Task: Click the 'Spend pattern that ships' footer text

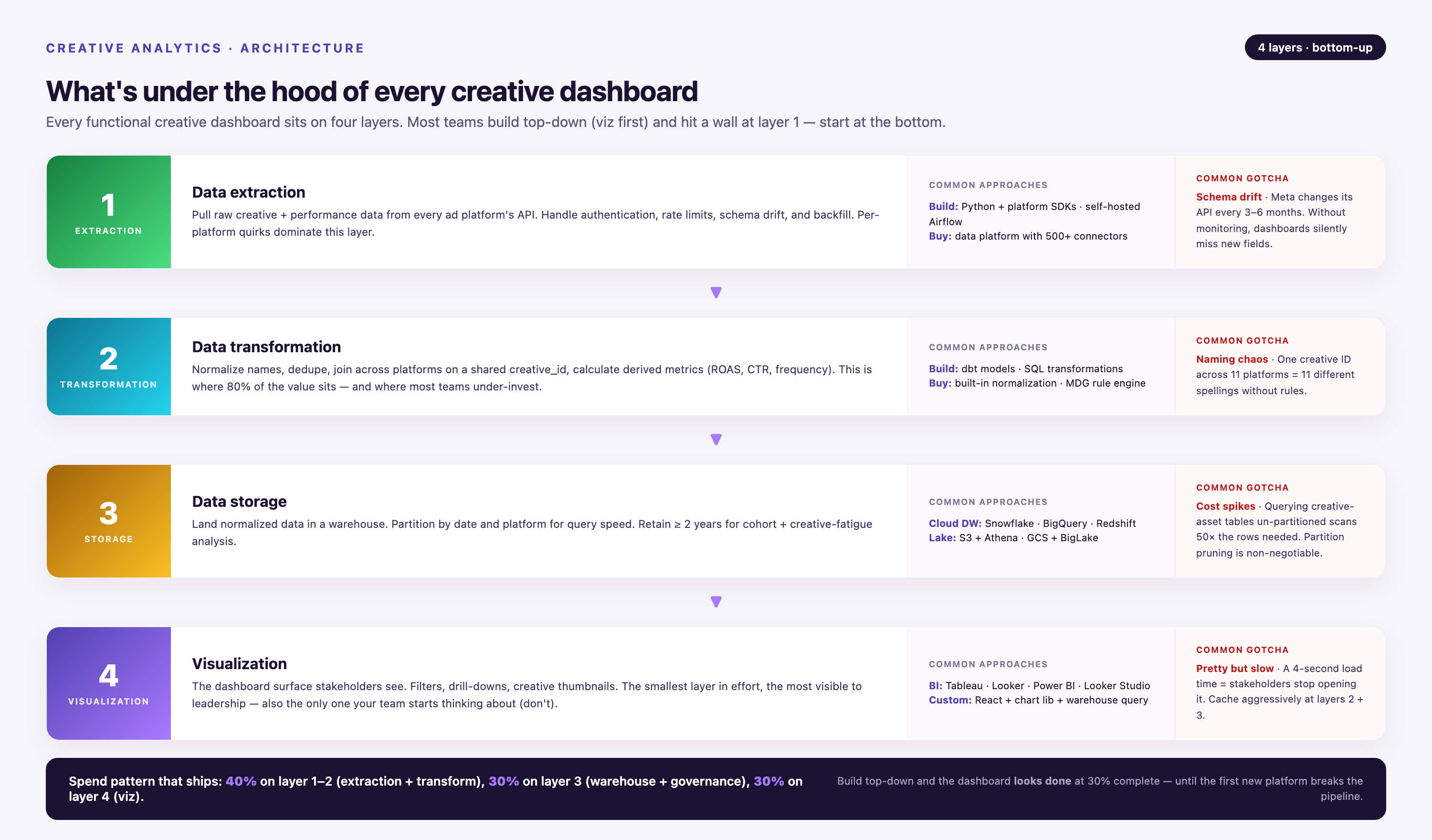Action: pyautogui.click(x=435, y=789)
